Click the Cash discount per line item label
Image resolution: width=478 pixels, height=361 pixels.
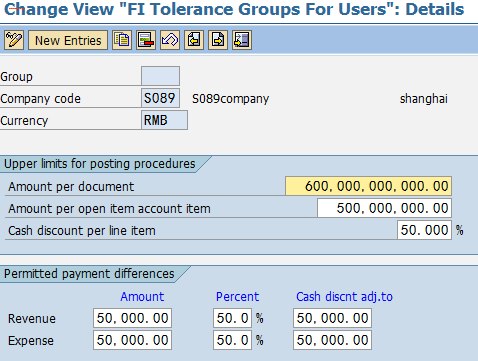[x=82, y=231]
